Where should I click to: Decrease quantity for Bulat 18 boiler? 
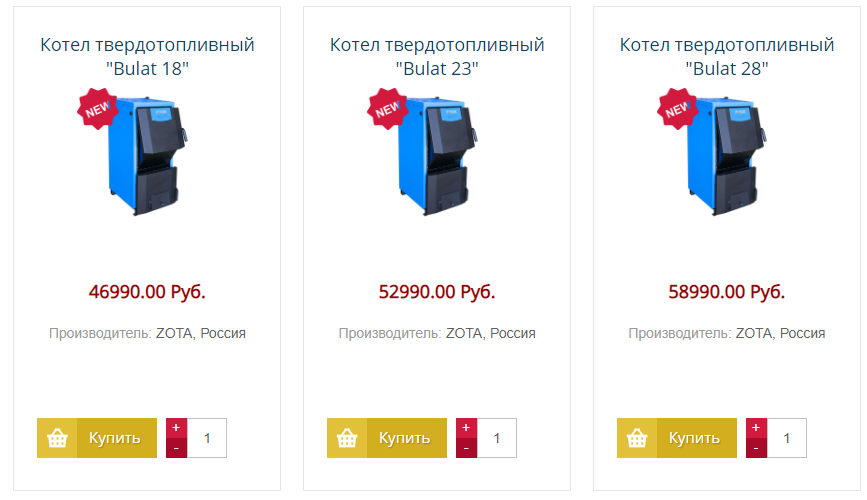pos(176,448)
